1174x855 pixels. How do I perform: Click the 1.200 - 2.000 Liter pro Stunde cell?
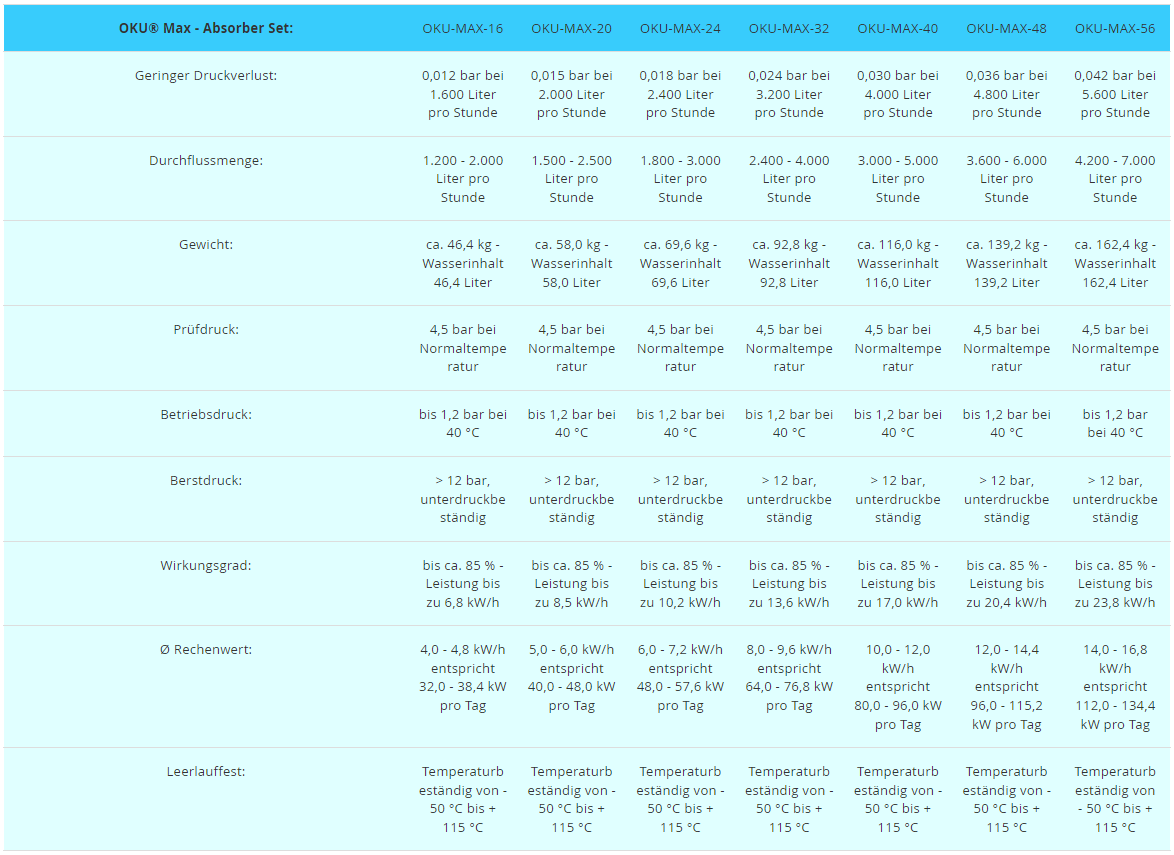[x=463, y=179]
